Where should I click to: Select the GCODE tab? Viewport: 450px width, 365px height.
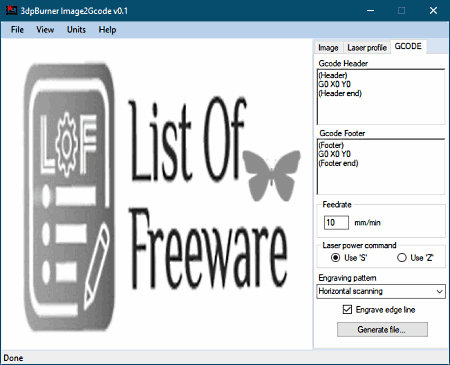coord(408,46)
